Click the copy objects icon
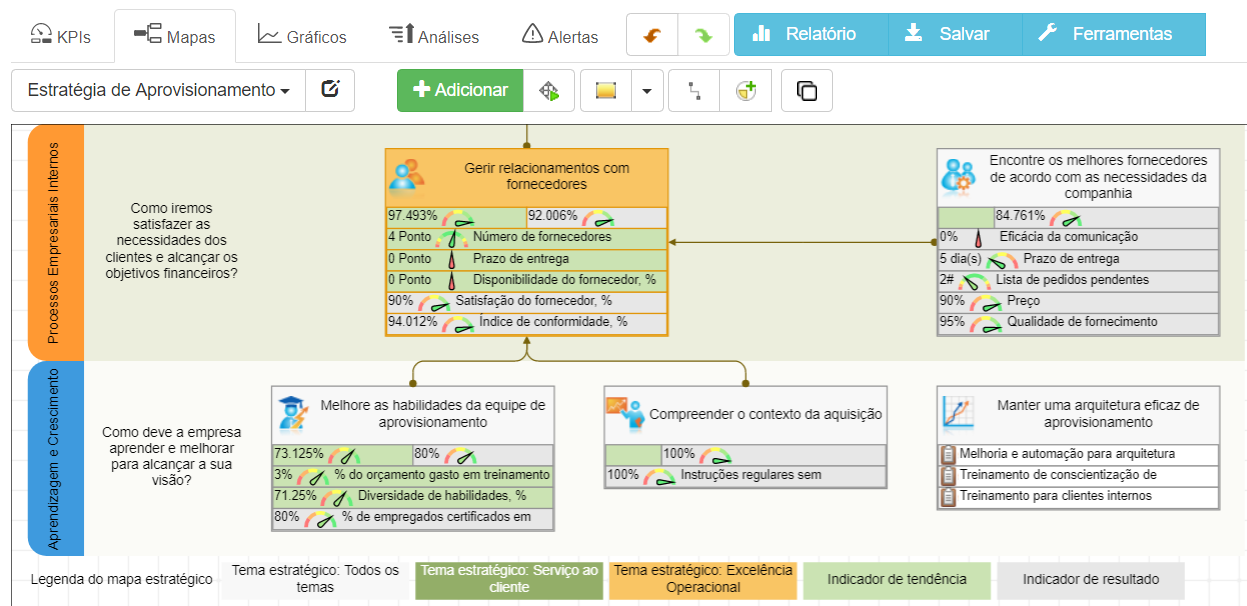Image resolution: width=1247 pixels, height=606 pixels. click(x=806, y=90)
